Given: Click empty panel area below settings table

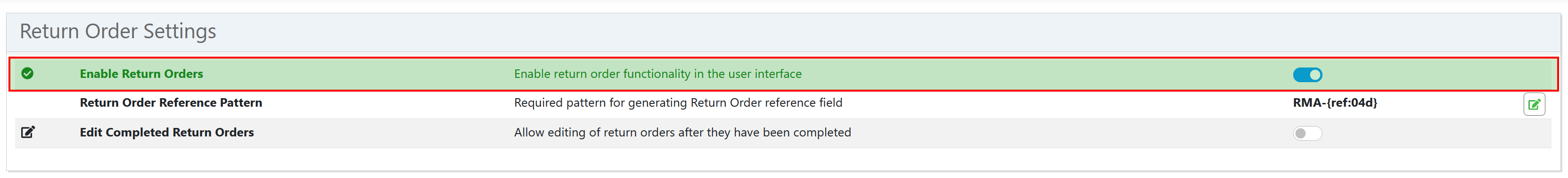Looking at the screenshot, I should point(783,159).
